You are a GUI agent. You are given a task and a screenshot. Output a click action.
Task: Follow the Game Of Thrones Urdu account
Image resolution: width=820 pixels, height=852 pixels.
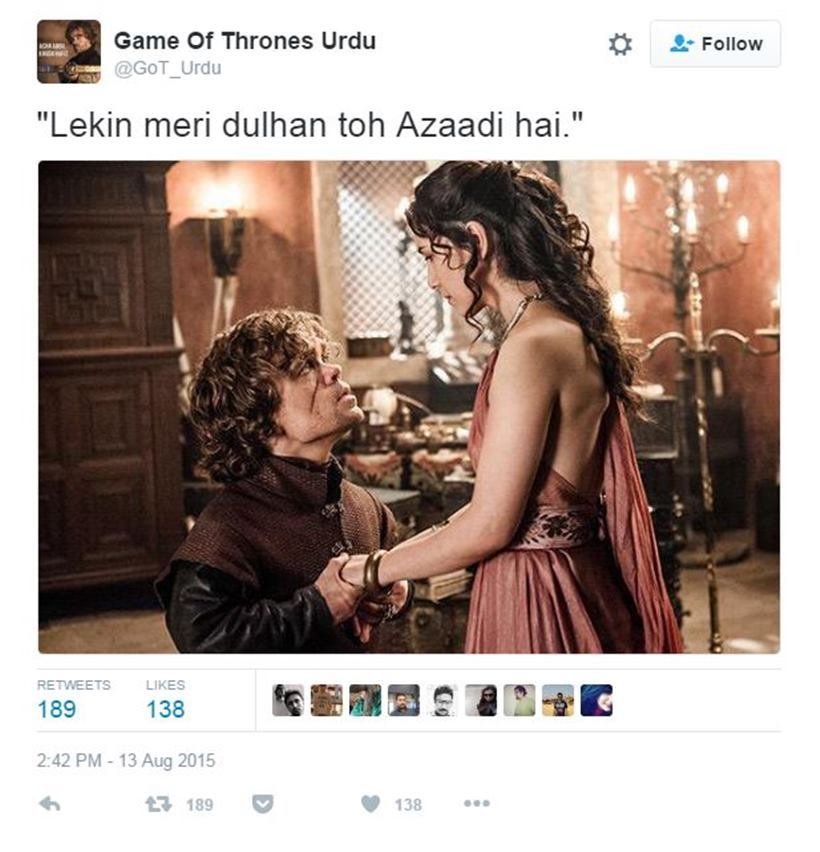[x=715, y=44]
